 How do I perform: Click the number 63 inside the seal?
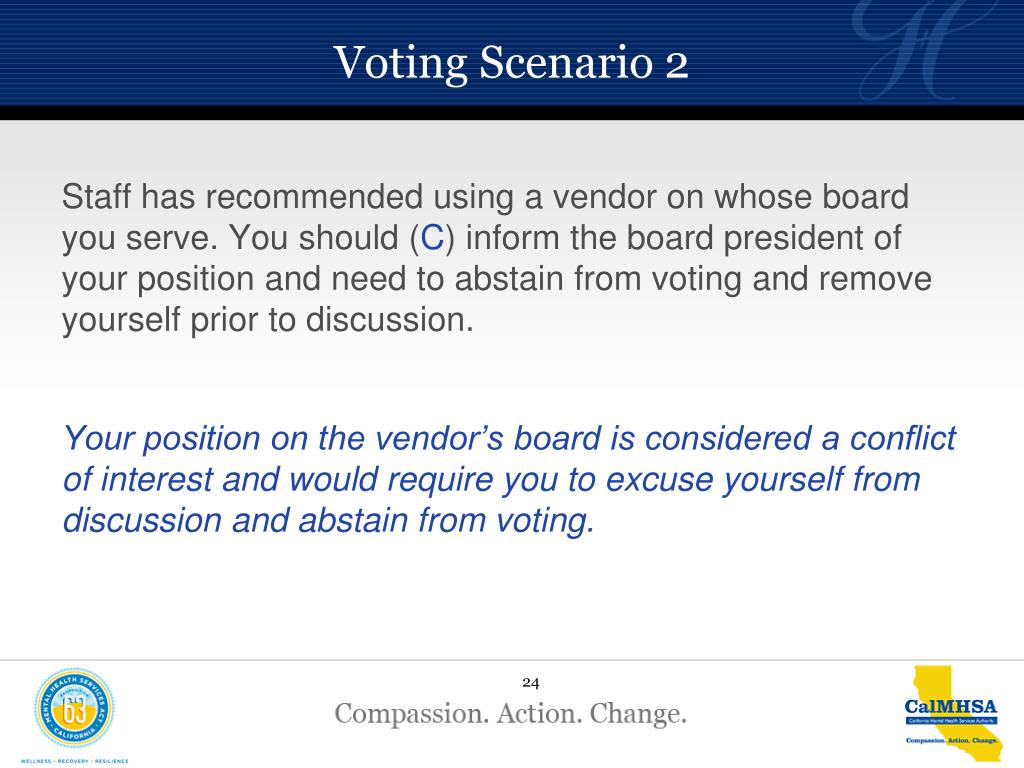click(x=74, y=712)
